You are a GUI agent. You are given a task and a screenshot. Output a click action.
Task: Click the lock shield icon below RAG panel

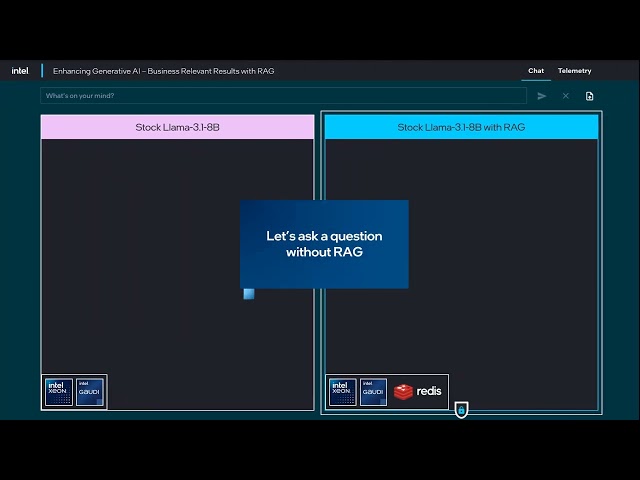(461, 410)
